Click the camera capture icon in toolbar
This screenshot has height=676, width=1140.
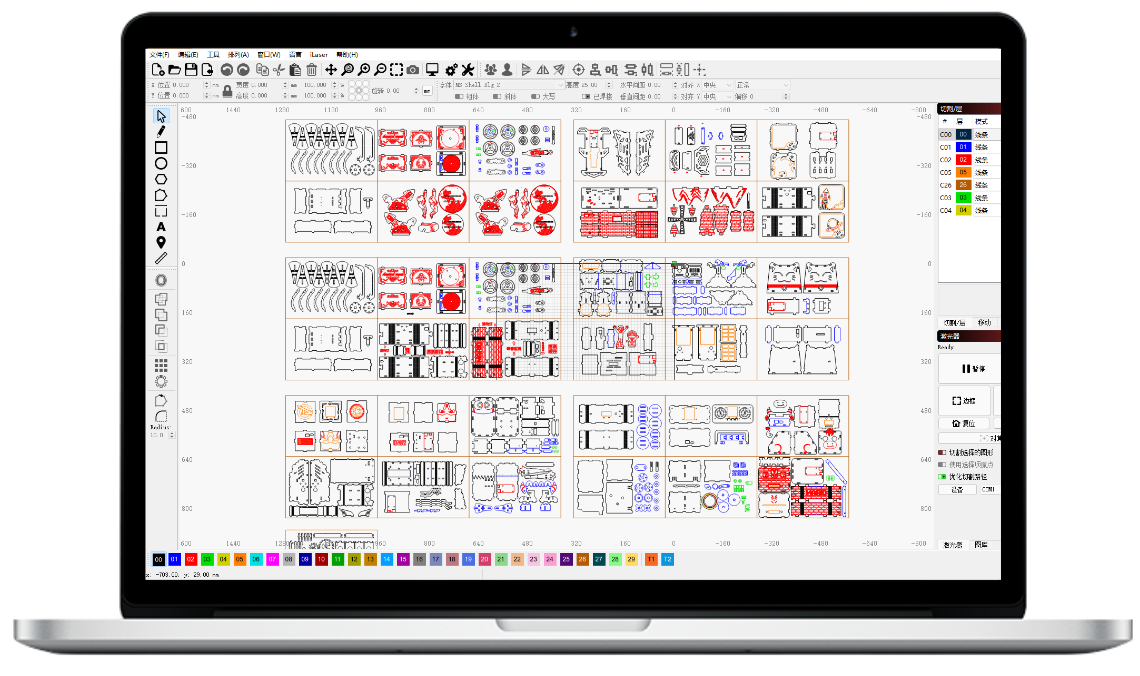click(x=413, y=70)
